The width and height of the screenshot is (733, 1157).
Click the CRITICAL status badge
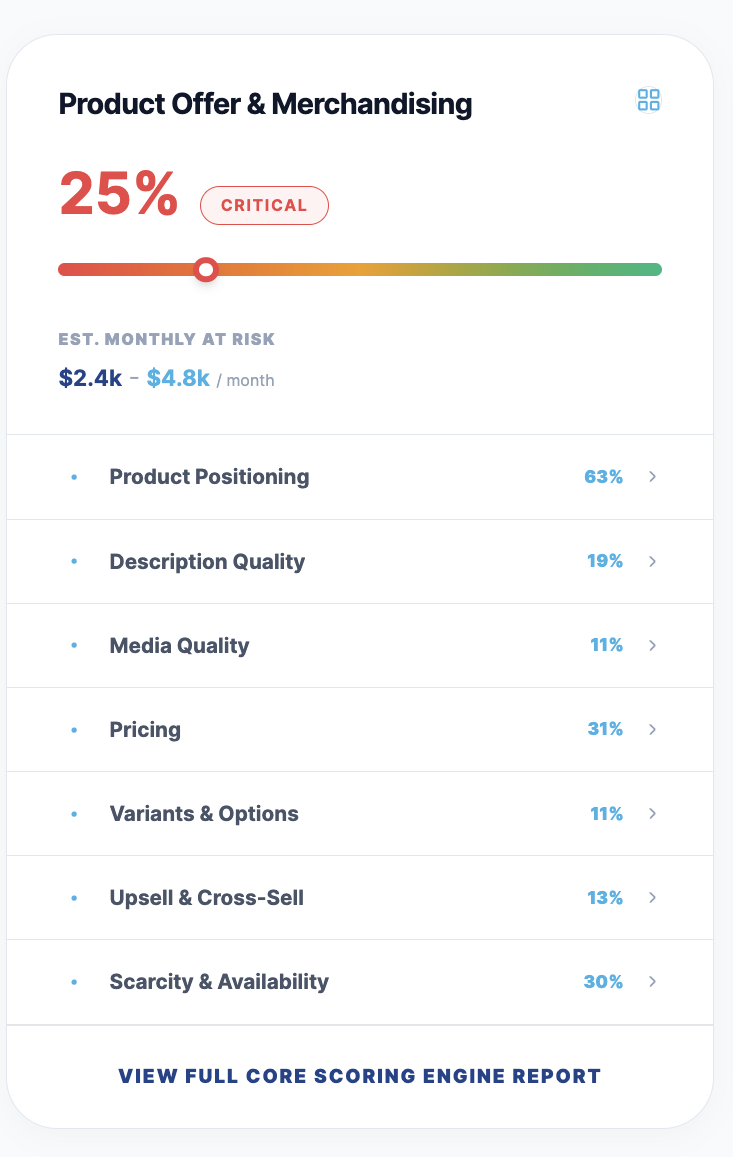click(x=264, y=206)
